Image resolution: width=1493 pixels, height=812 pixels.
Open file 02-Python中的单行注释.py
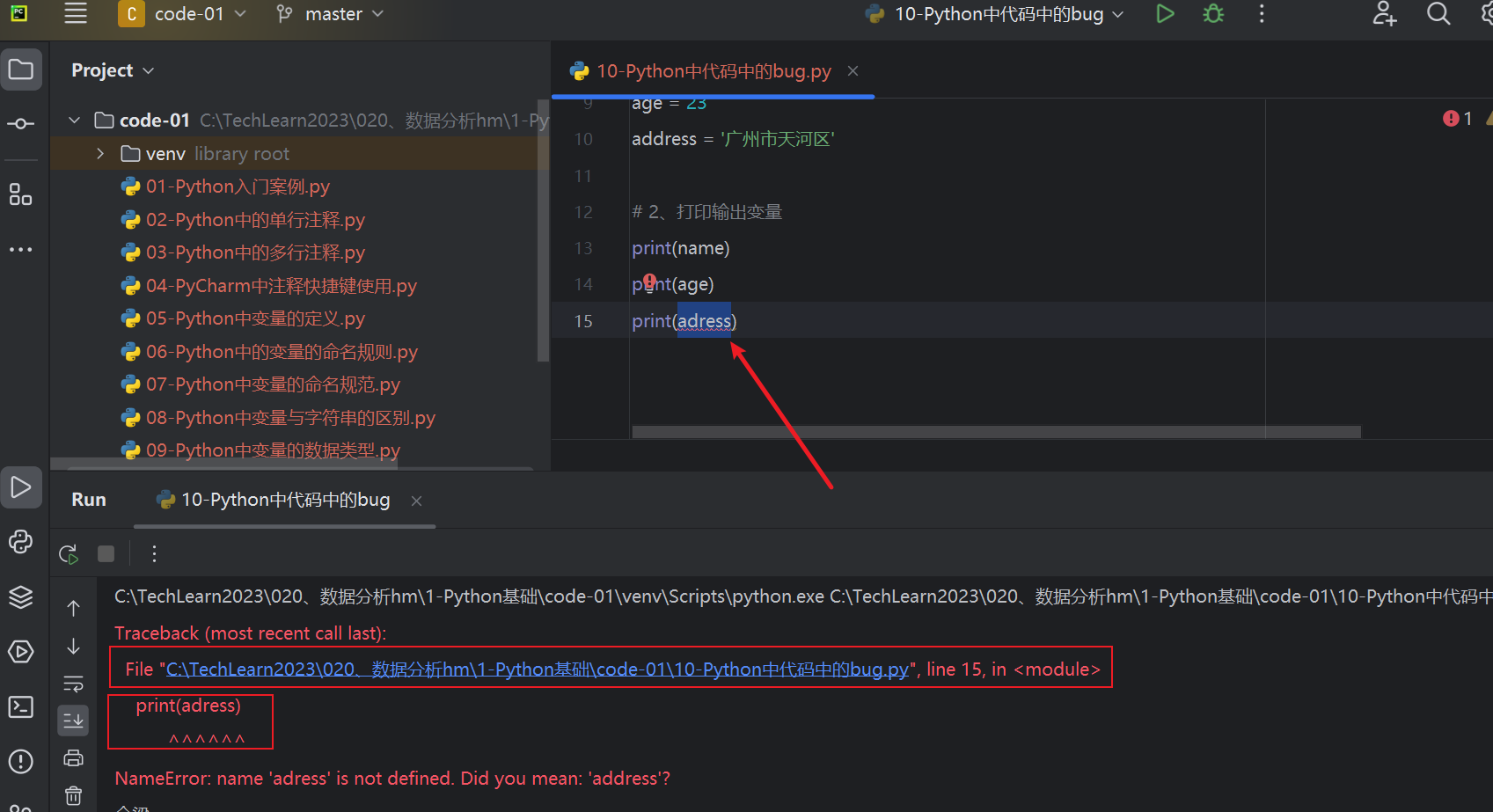255,220
